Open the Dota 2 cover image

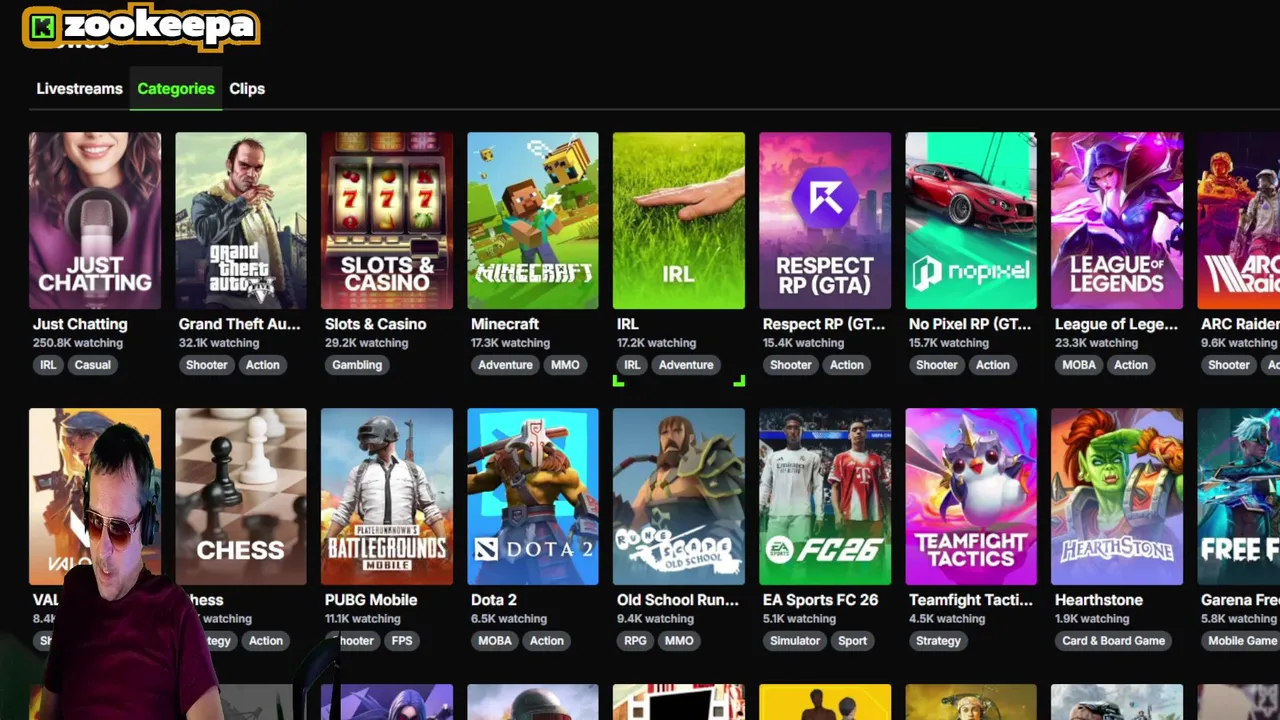pos(533,496)
